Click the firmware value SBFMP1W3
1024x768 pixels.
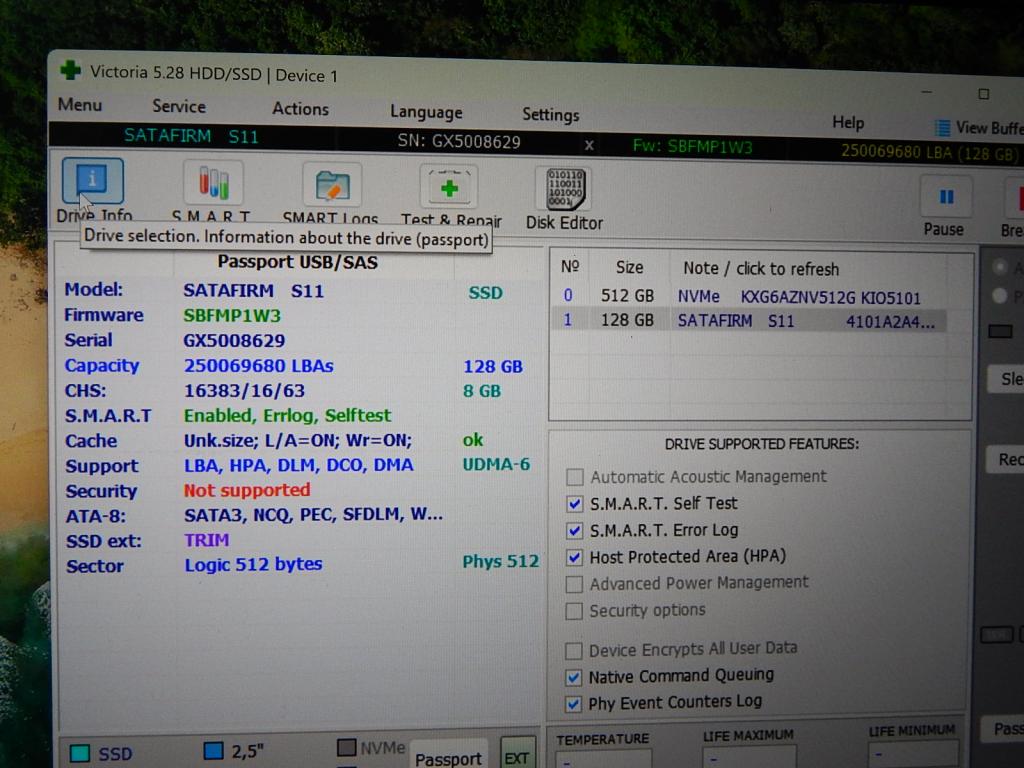tap(232, 315)
